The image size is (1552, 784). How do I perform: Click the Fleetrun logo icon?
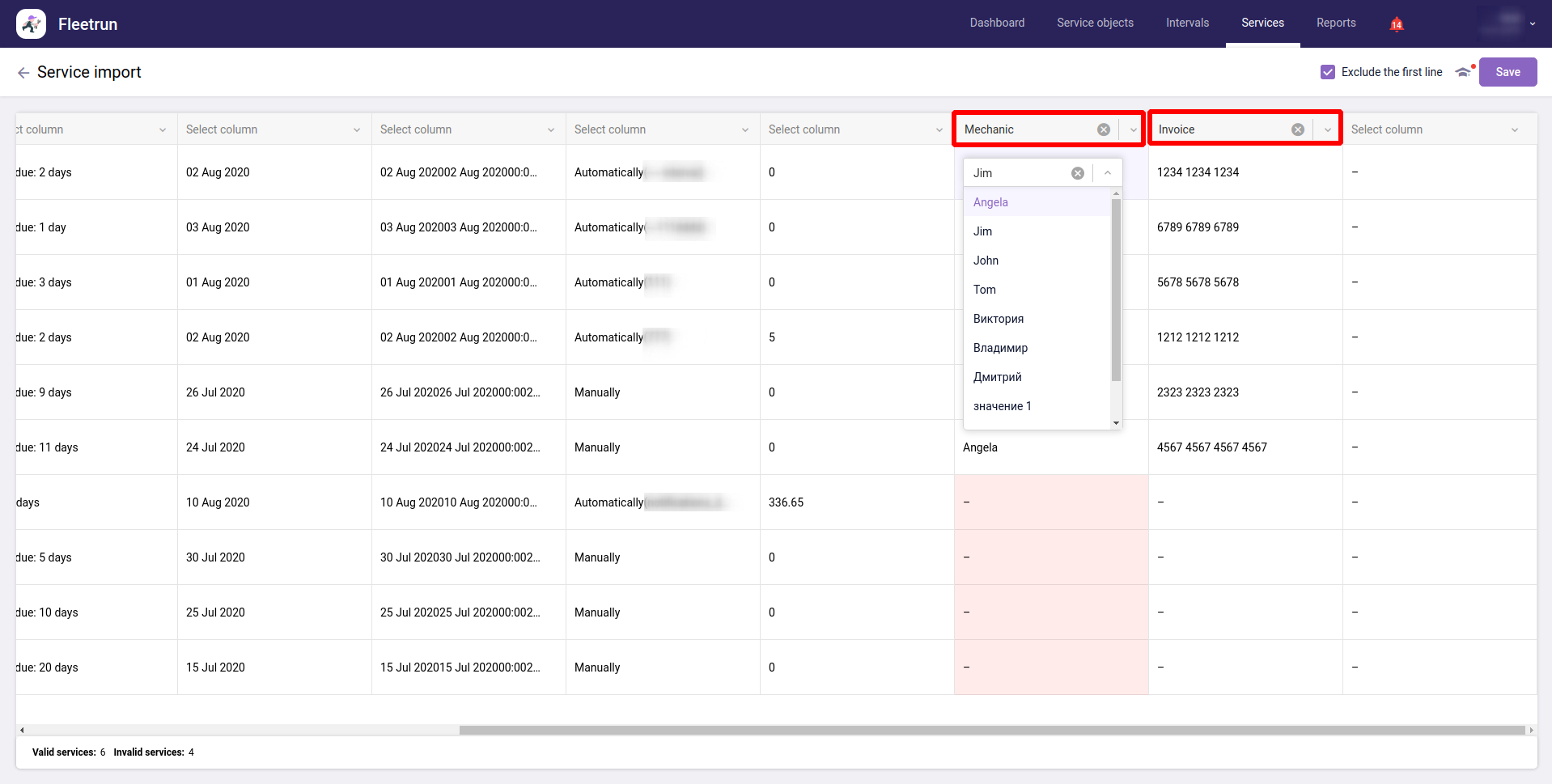31,24
